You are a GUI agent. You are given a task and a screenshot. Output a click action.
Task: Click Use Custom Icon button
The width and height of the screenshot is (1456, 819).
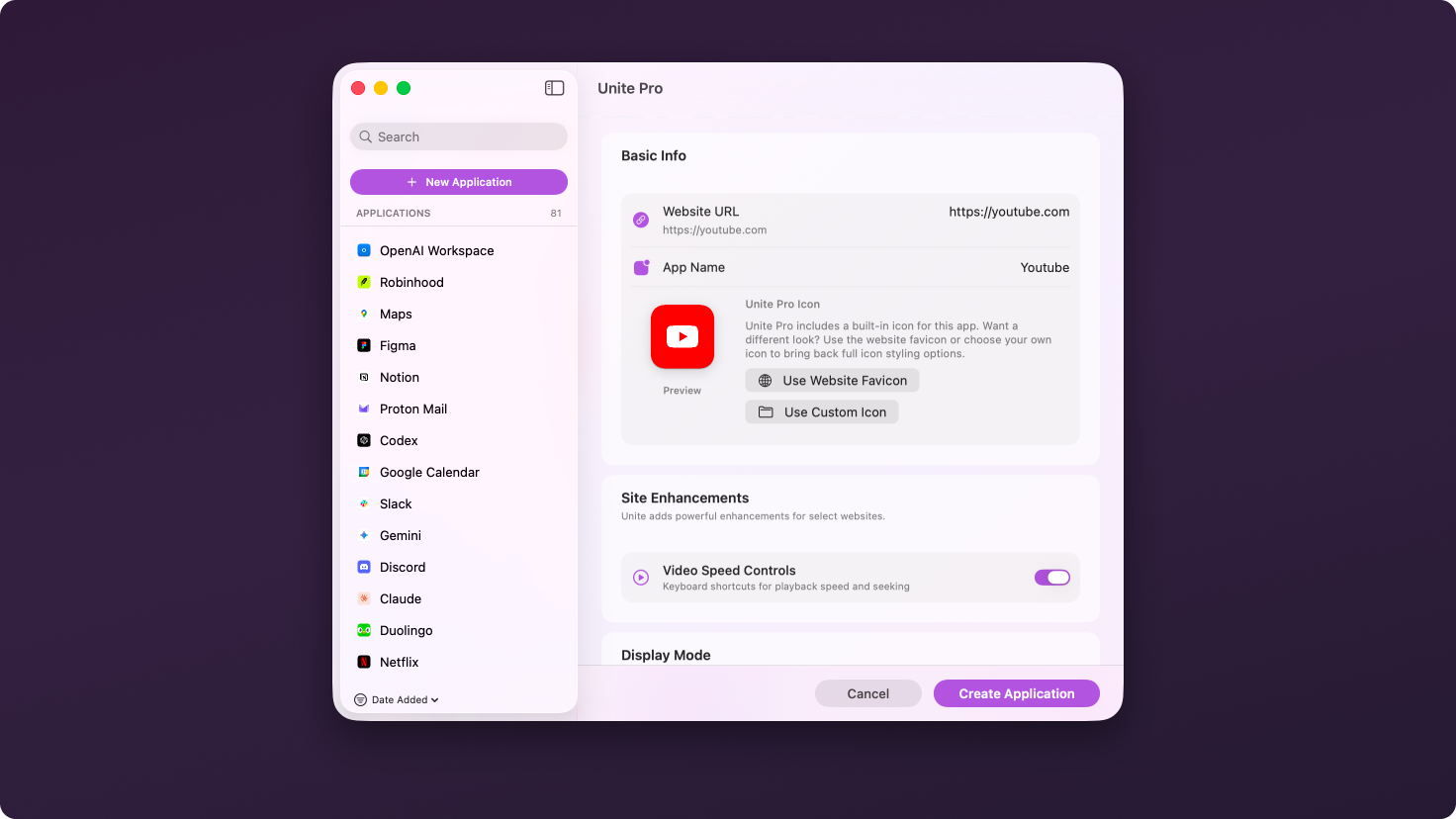point(822,412)
